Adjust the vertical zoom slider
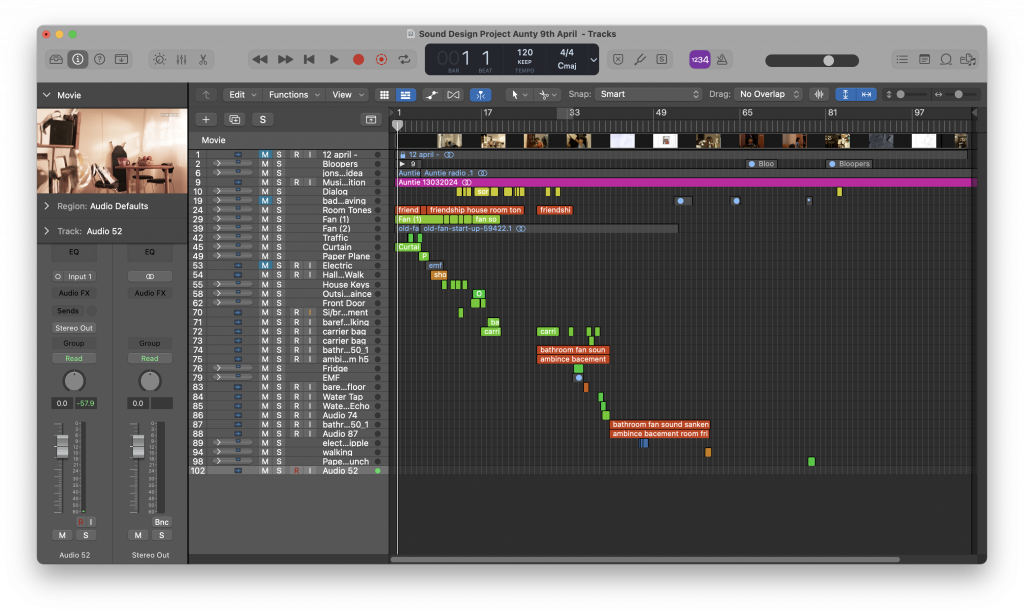1024x613 pixels. (x=901, y=95)
